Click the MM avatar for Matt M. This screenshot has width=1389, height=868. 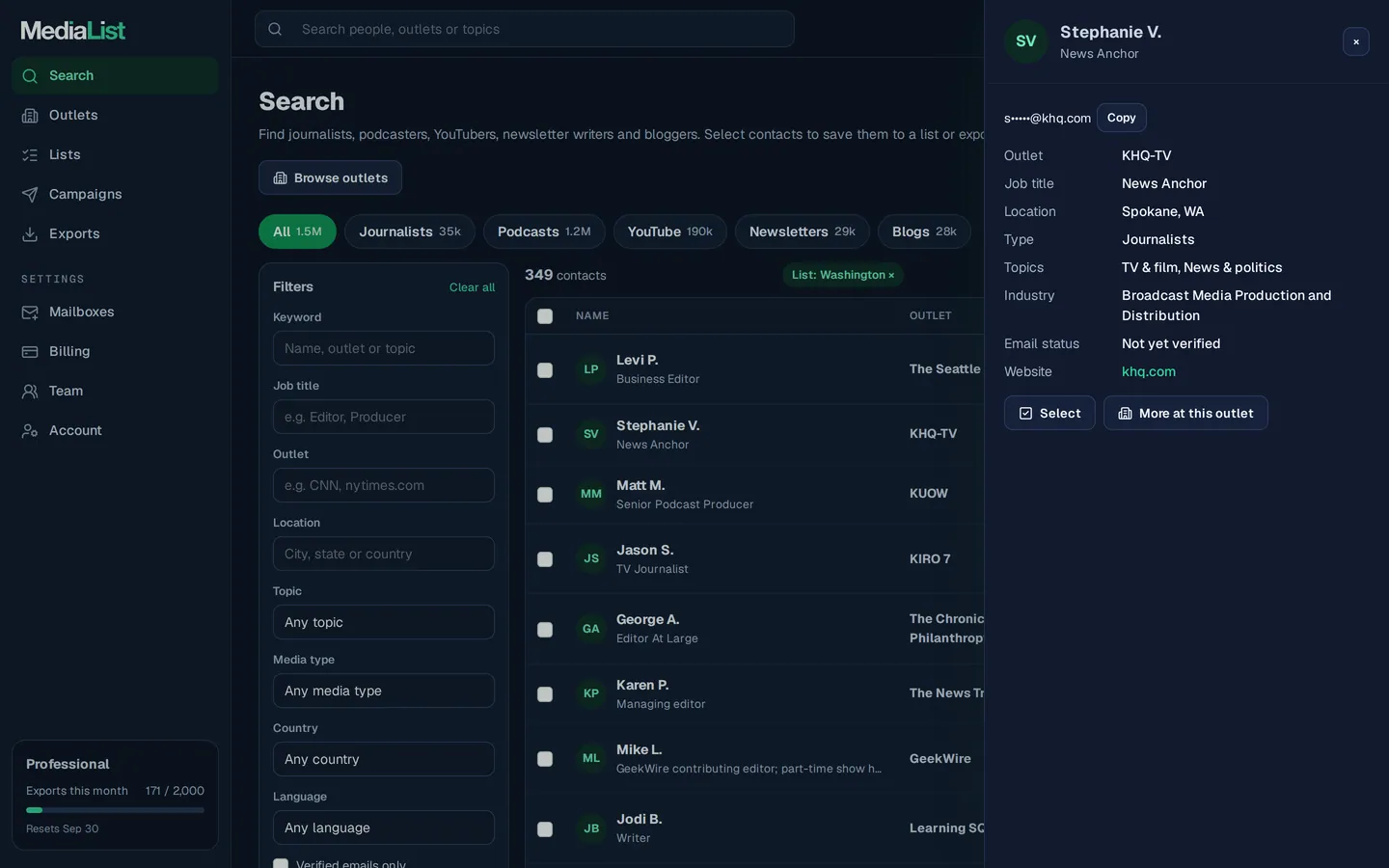[x=591, y=494]
